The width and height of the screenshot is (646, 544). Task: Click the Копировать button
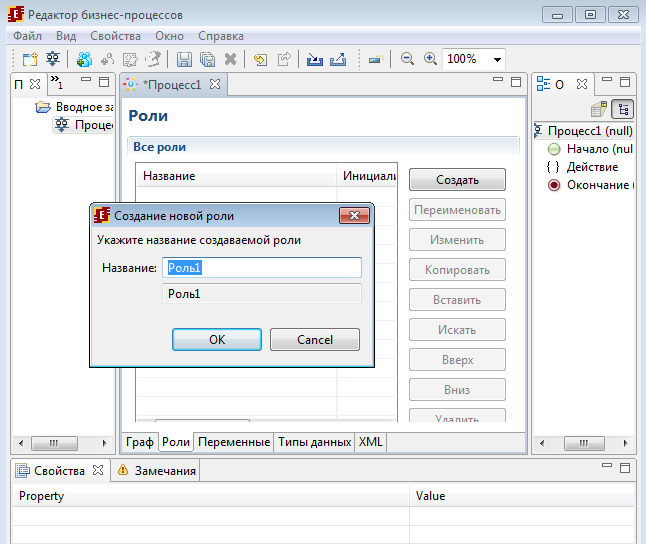coord(457,270)
